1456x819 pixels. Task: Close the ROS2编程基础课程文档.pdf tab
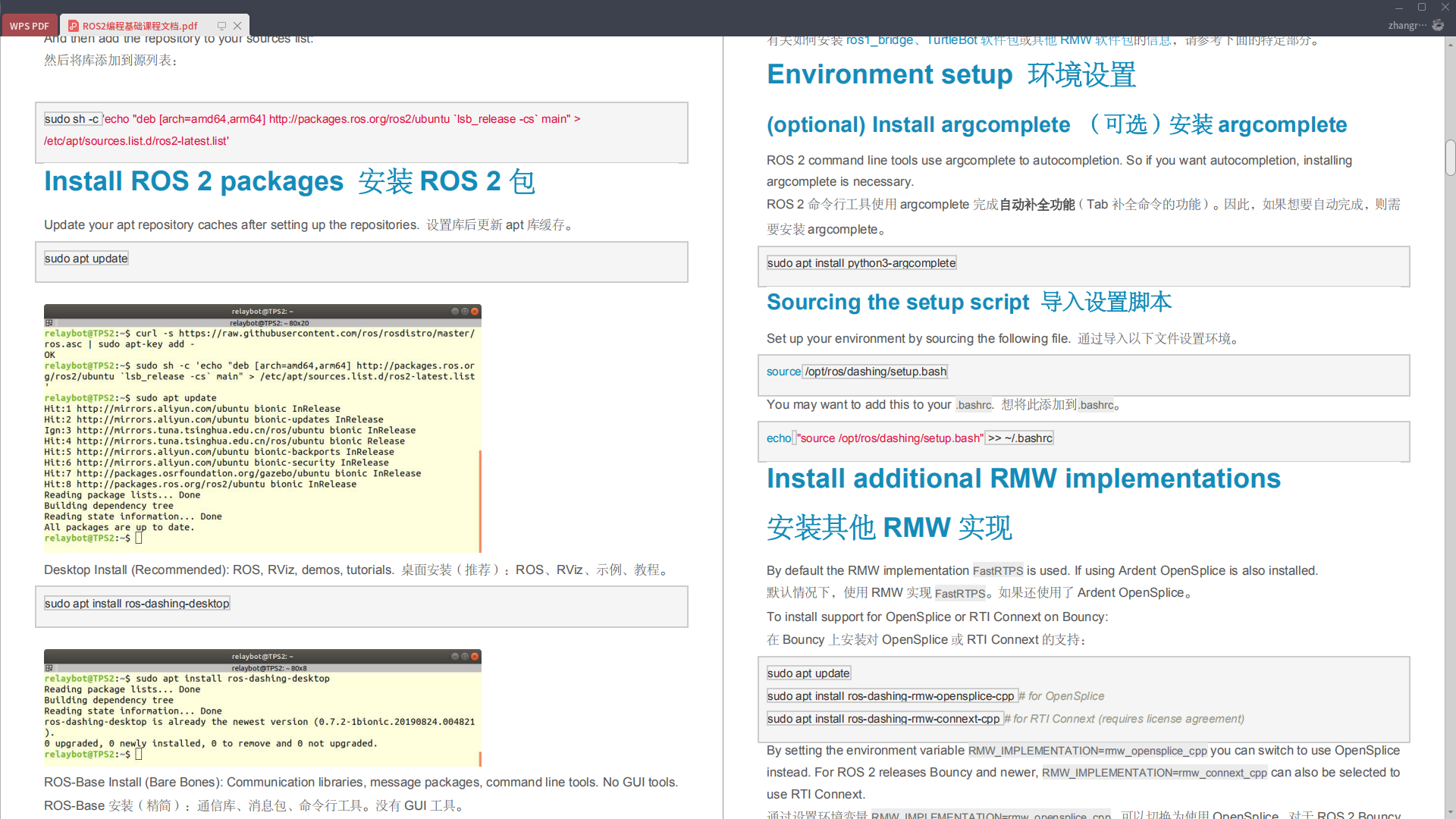tap(237, 25)
